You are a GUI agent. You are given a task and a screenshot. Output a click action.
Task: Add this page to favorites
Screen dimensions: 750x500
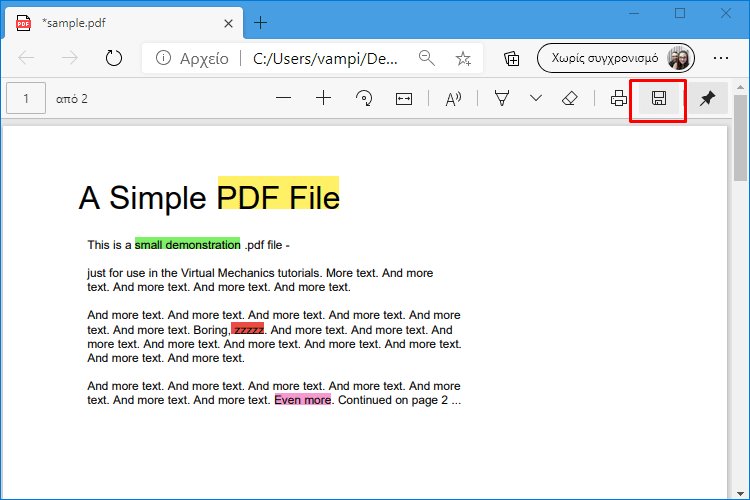463,58
